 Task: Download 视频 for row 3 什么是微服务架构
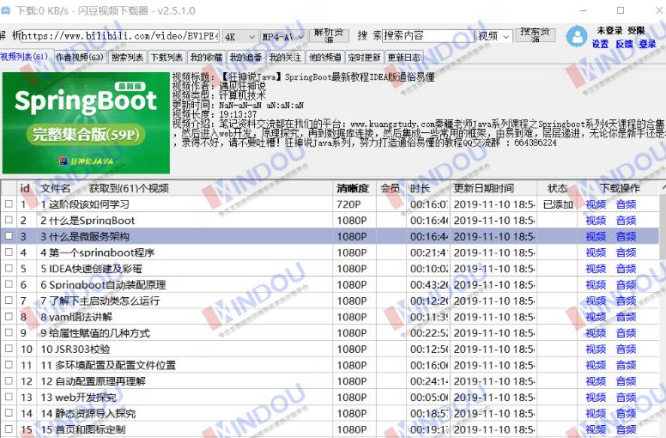pos(595,237)
